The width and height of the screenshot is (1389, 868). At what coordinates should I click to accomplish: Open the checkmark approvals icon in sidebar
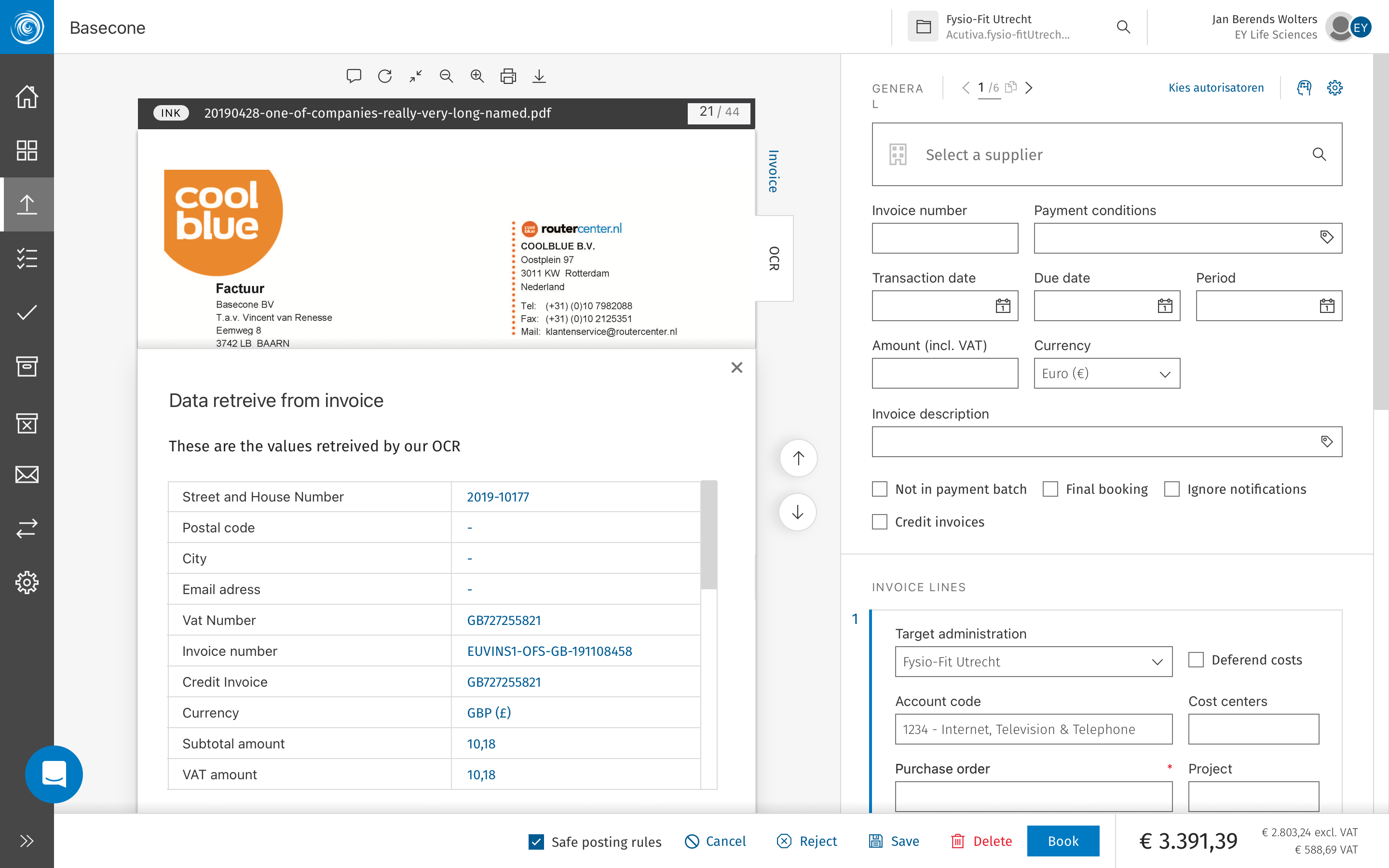(27, 312)
